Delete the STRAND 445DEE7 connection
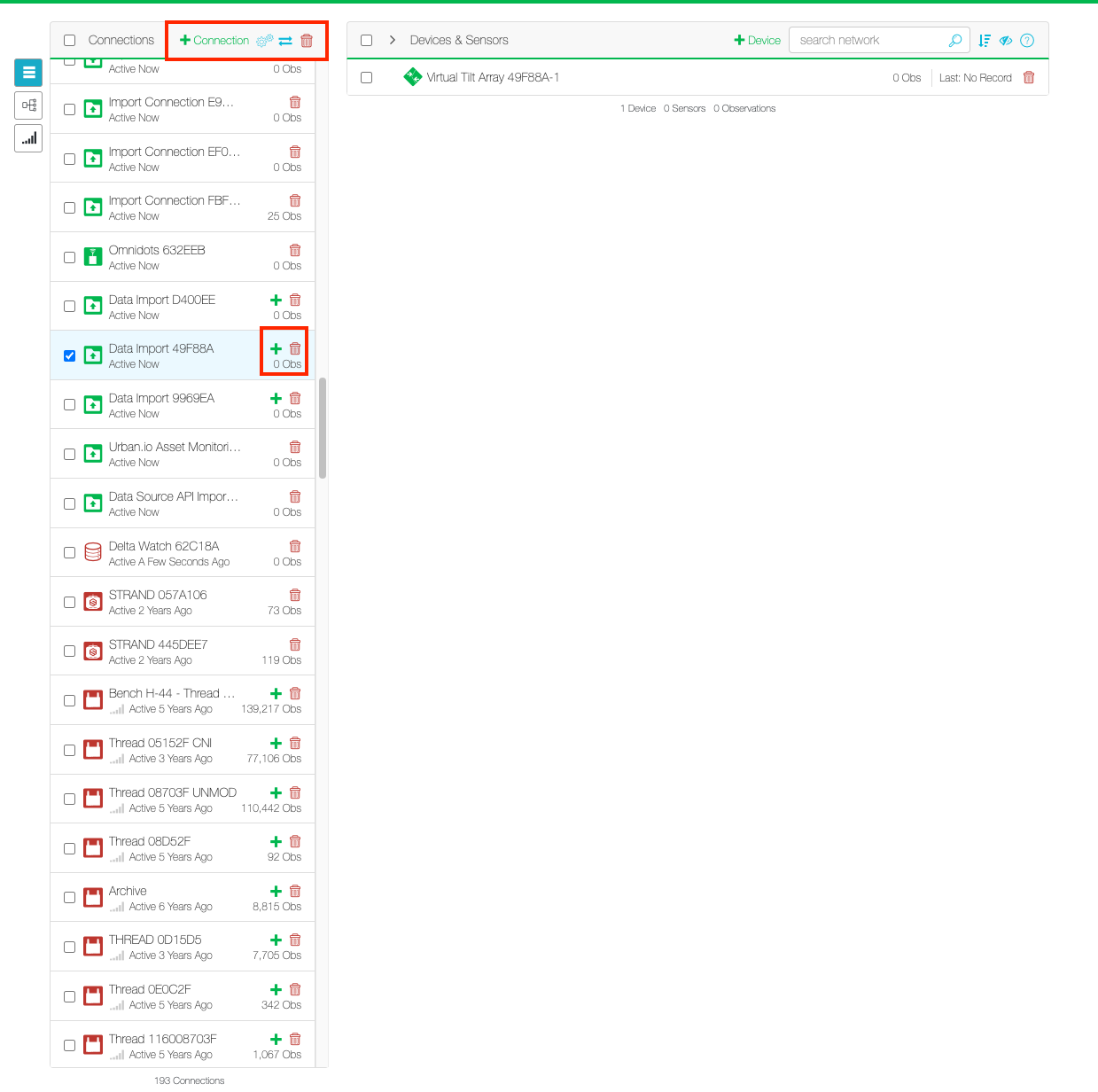The width and height of the screenshot is (1098, 1092). (x=295, y=644)
